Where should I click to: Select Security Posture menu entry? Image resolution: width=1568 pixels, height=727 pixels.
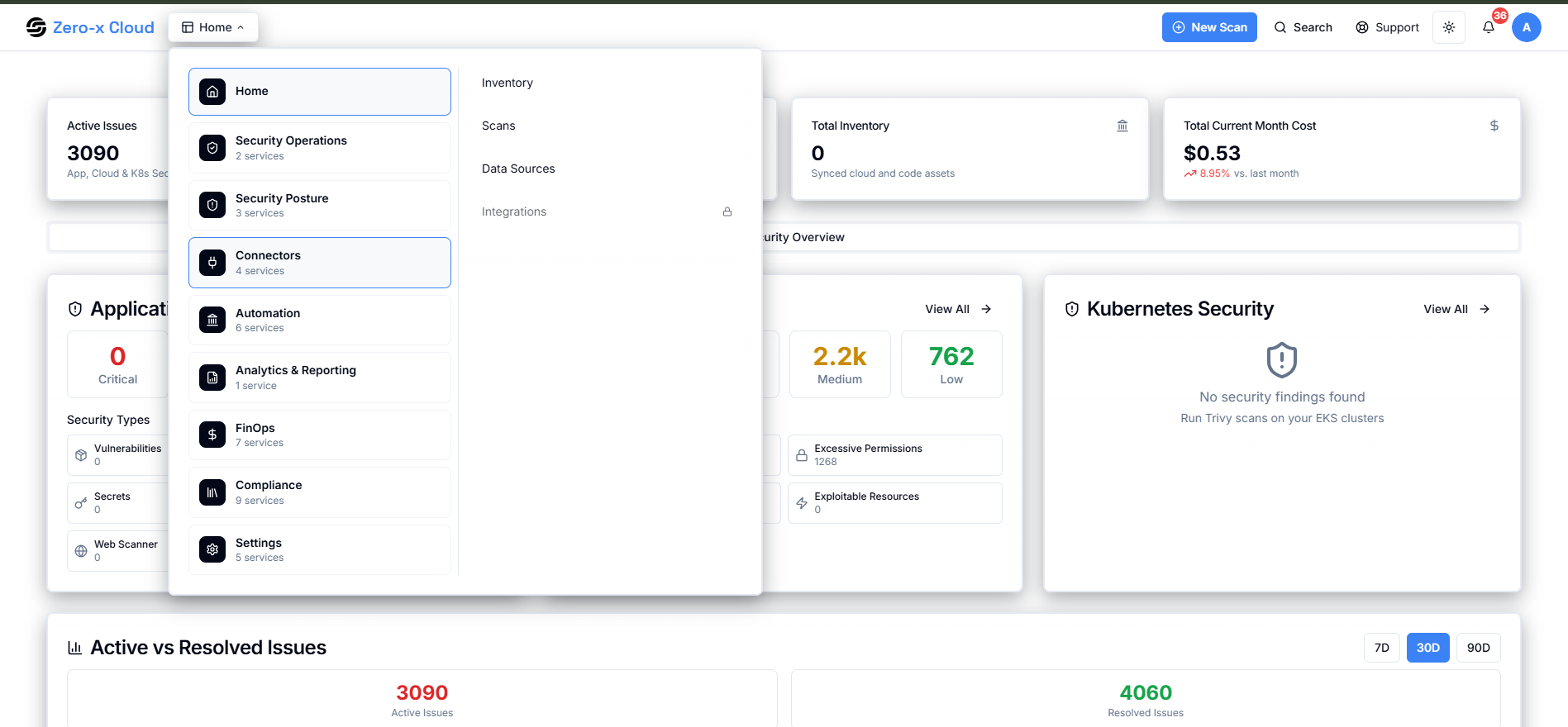(320, 205)
